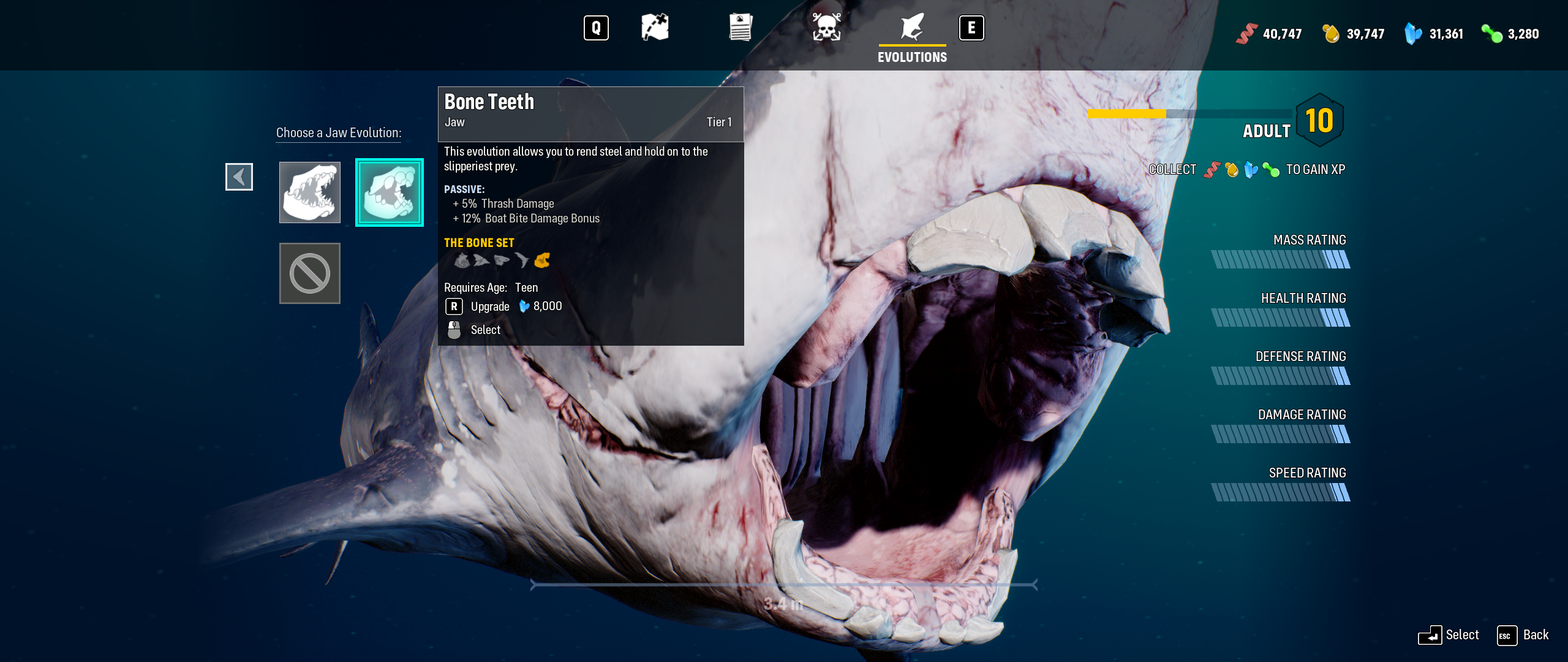Viewport: 1568px width, 662px height.
Task: Click the back arrow beside jaw evolutions
Action: coord(239,177)
